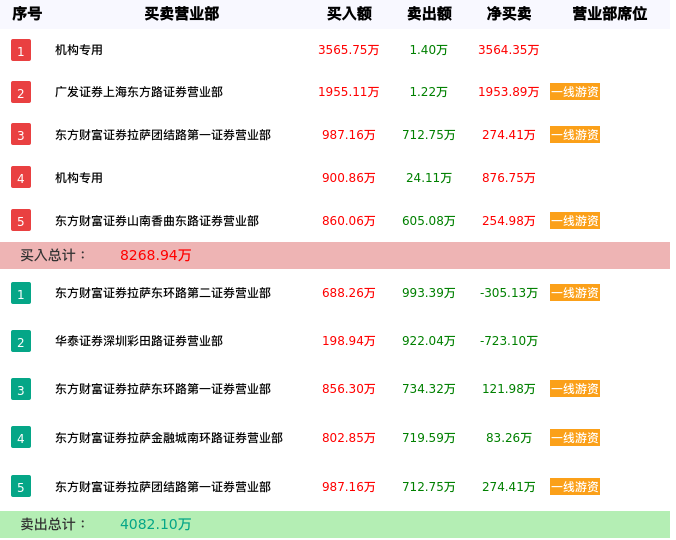Open 东方财富证券山南香曲东路证券营业部 link
This screenshot has width=676, height=540.
click(157, 221)
